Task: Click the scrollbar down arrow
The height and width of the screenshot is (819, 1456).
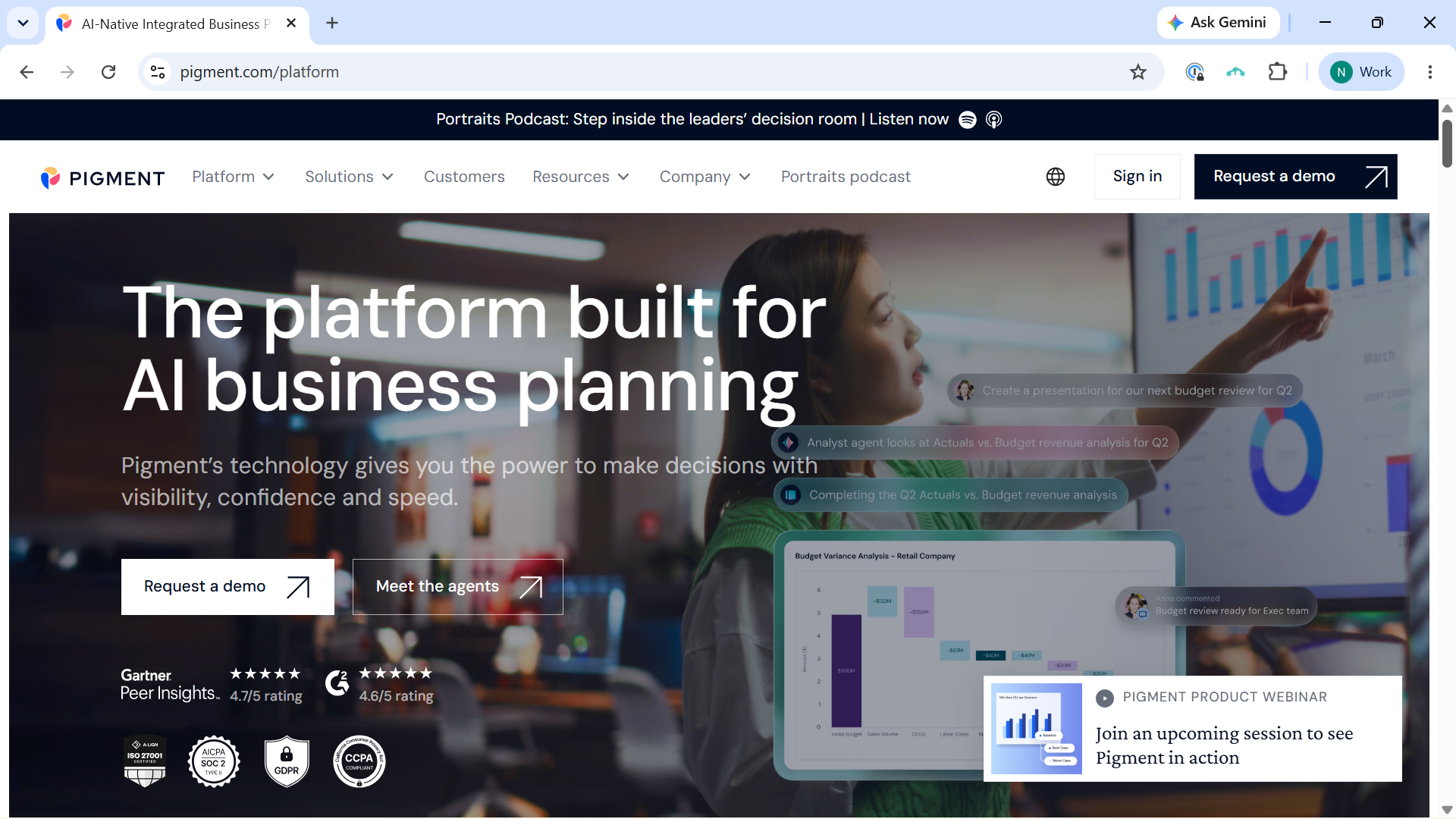Action: (1447, 810)
